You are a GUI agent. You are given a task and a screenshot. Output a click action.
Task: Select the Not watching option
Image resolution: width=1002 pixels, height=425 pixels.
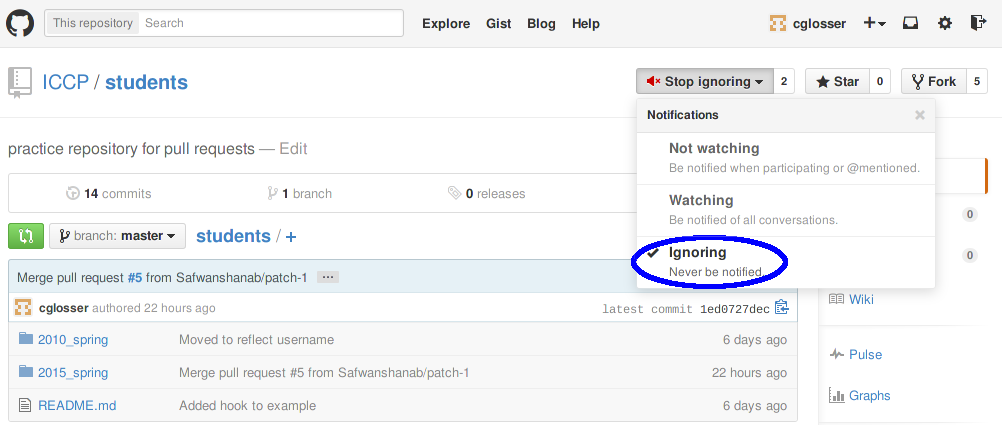pos(786,158)
